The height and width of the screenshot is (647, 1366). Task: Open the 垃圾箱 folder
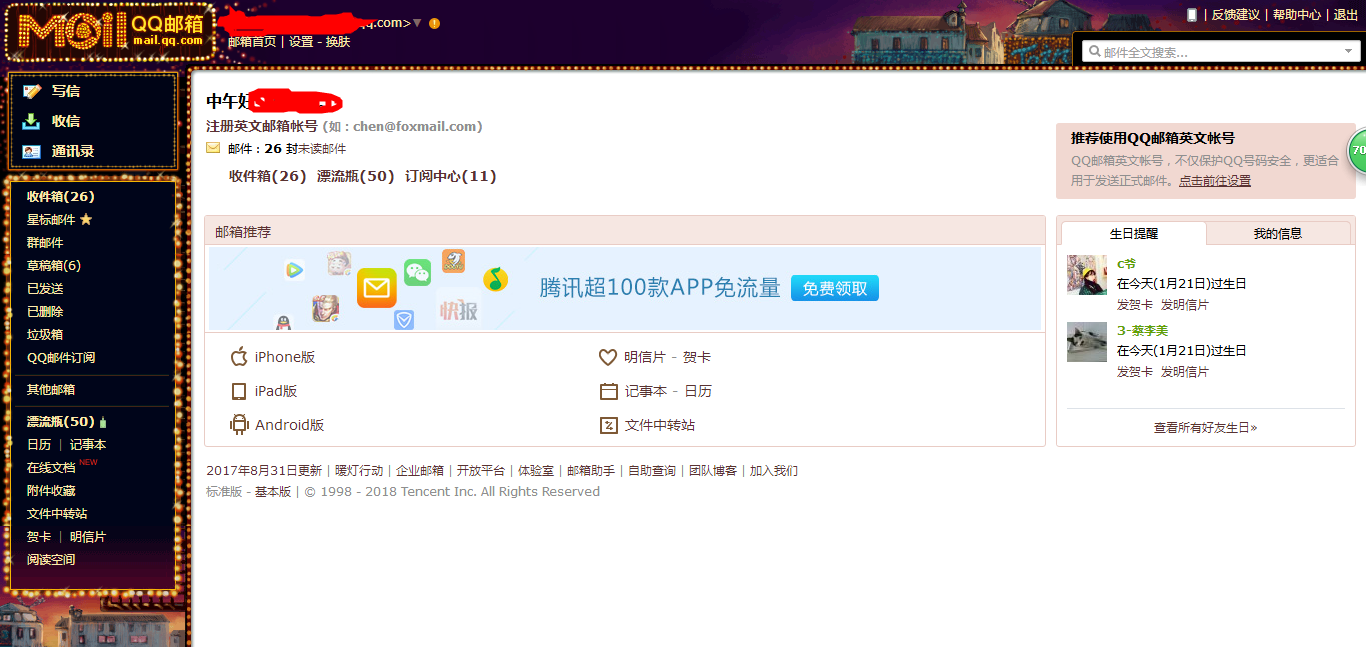(x=45, y=334)
